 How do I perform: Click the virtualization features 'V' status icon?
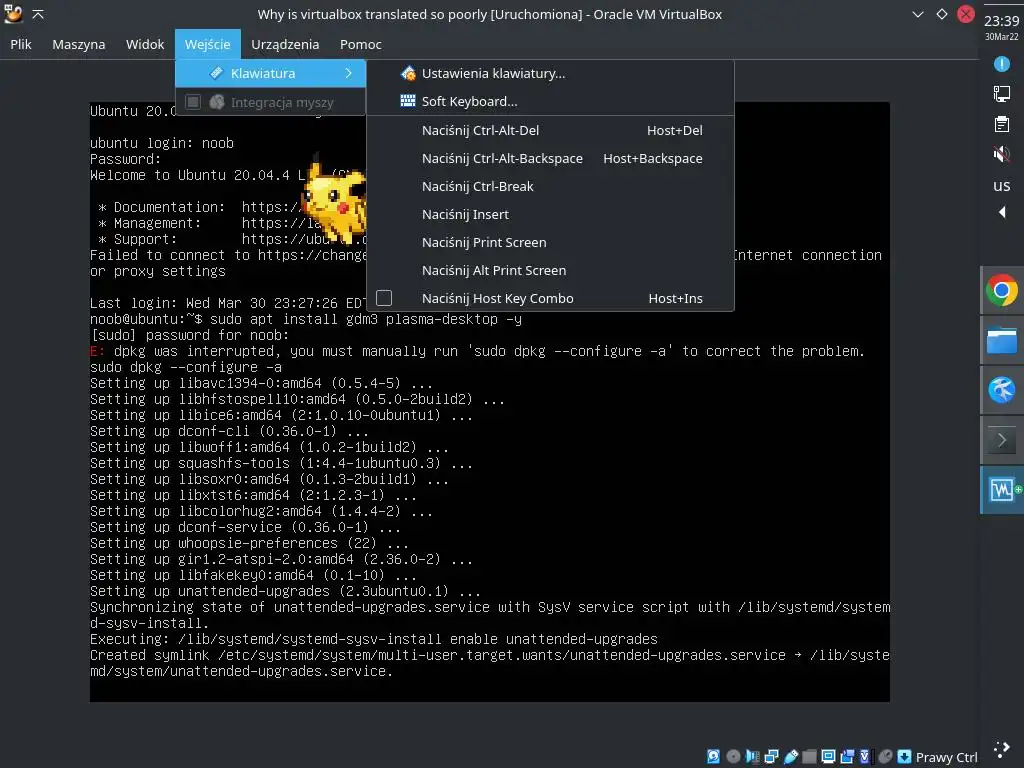coord(865,756)
